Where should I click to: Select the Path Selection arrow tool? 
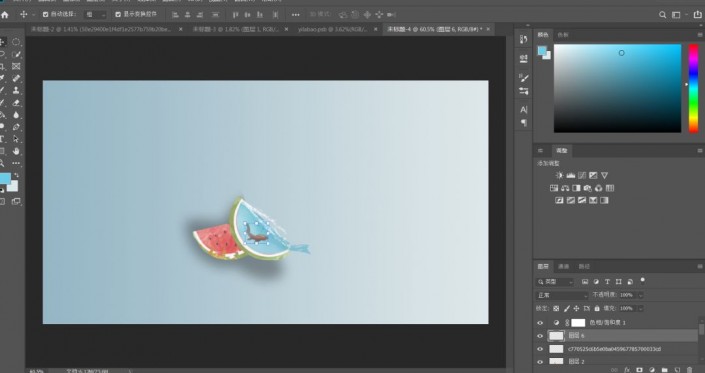pos(16,139)
